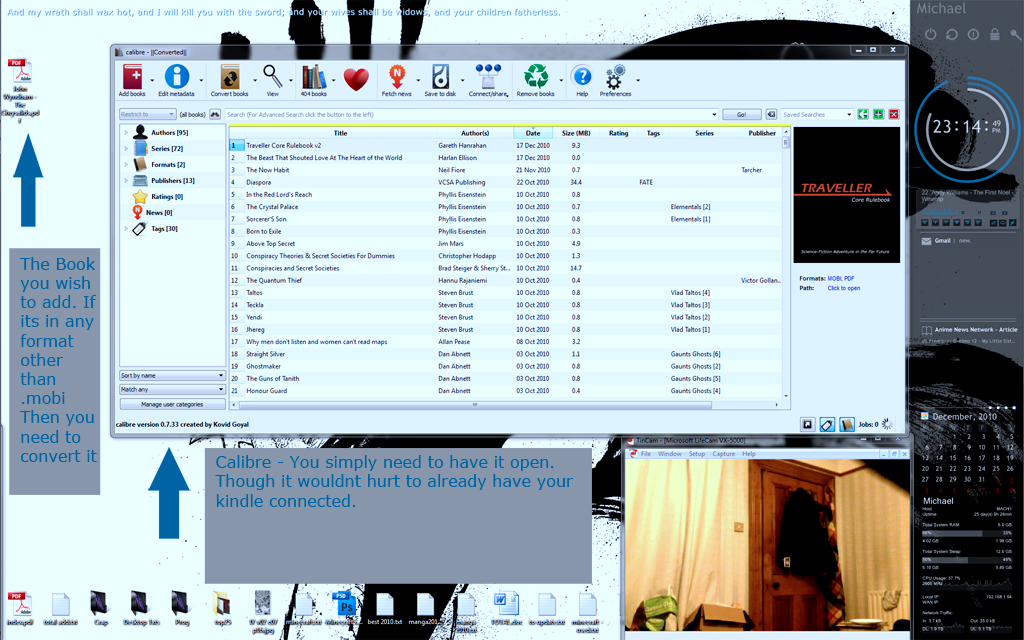Open advanced search with the binoculars button
Screen dimensions: 1024x640
[x=215, y=114]
